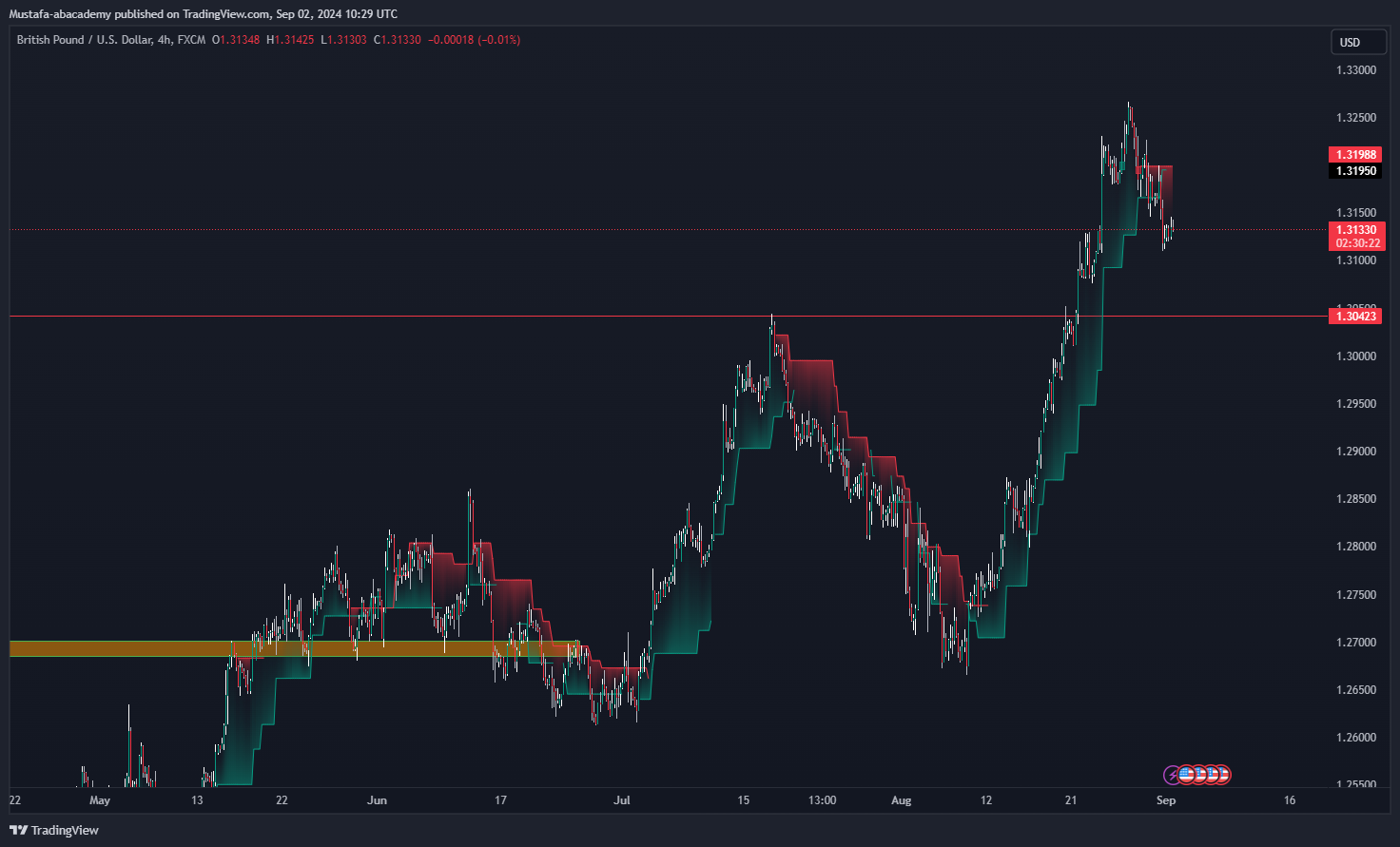Image resolution: width=1400 pixels, height=847 pixels.
Task: Click the red 1.31988 price label
Action: click(1355, 154)
